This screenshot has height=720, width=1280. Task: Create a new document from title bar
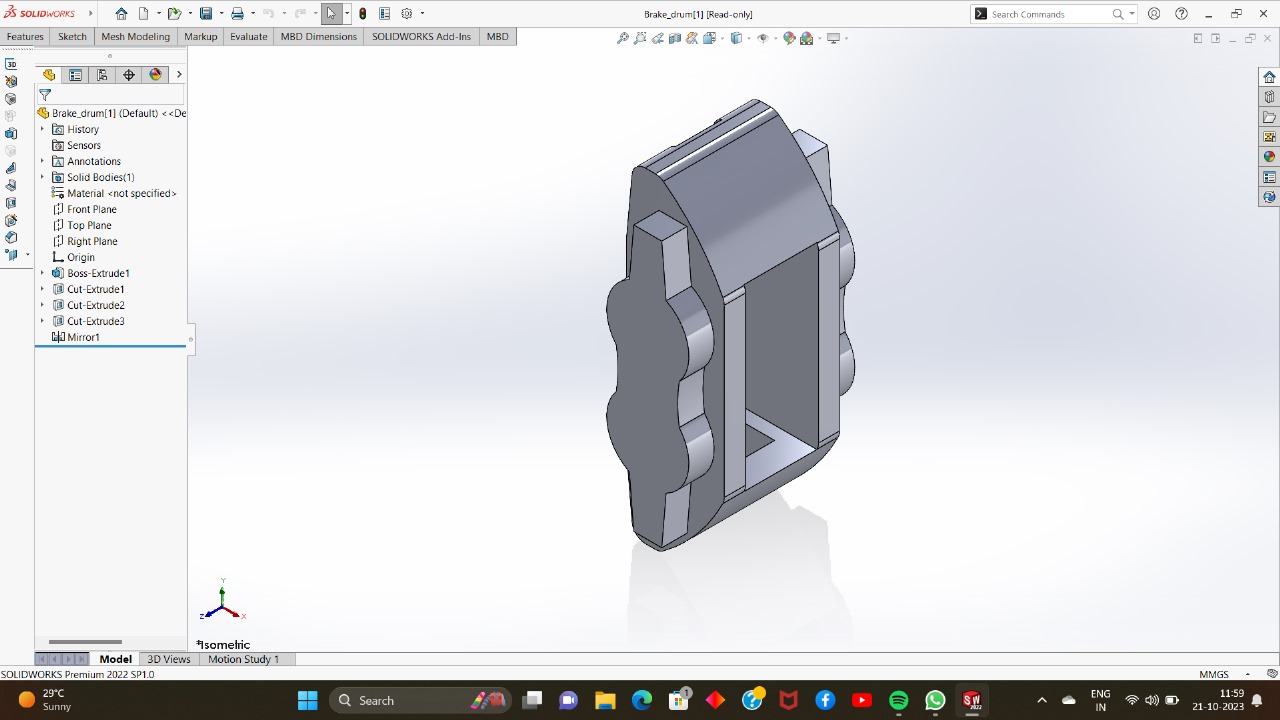[x=144, y=14]
